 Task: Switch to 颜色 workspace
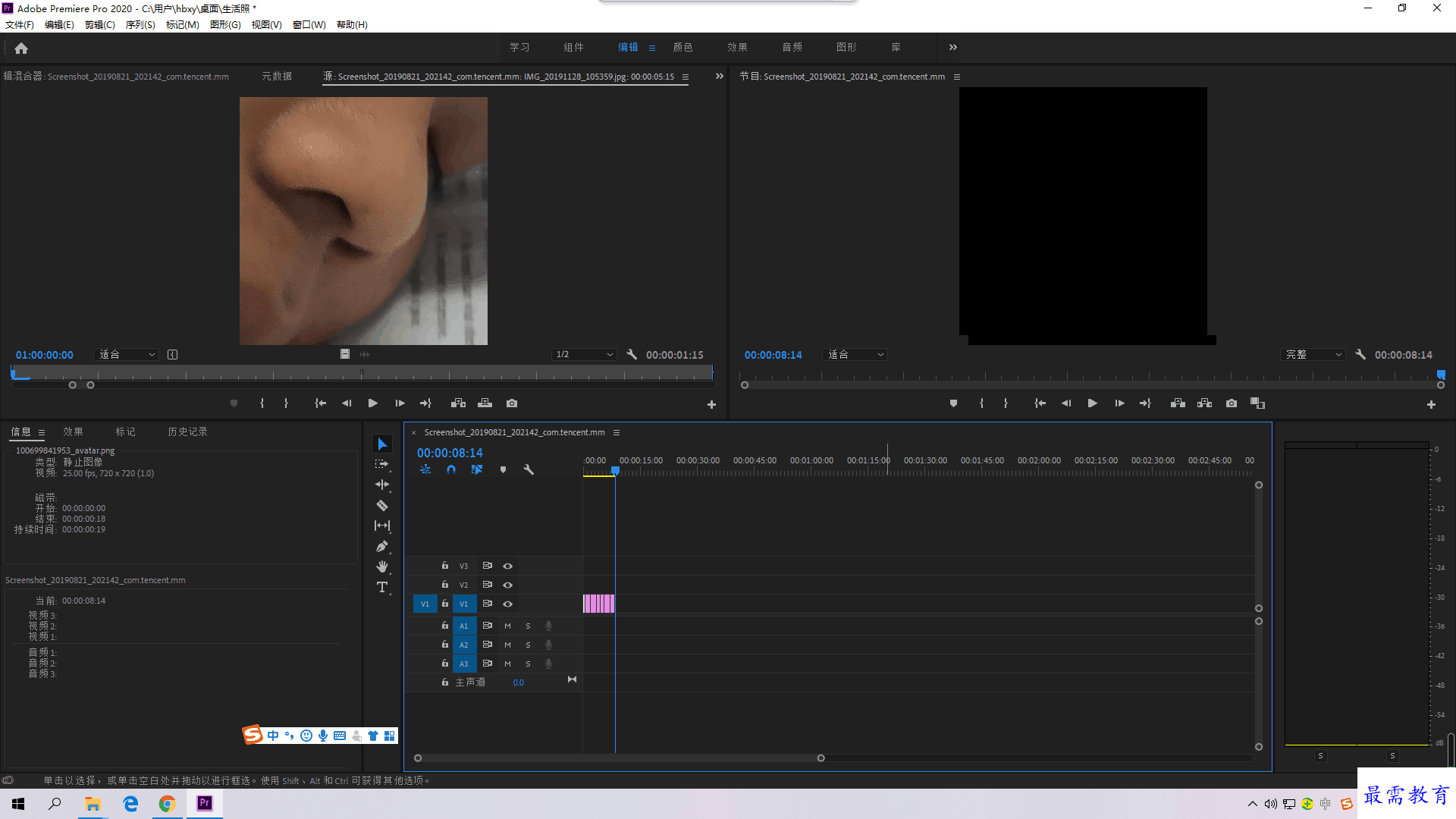682,47
